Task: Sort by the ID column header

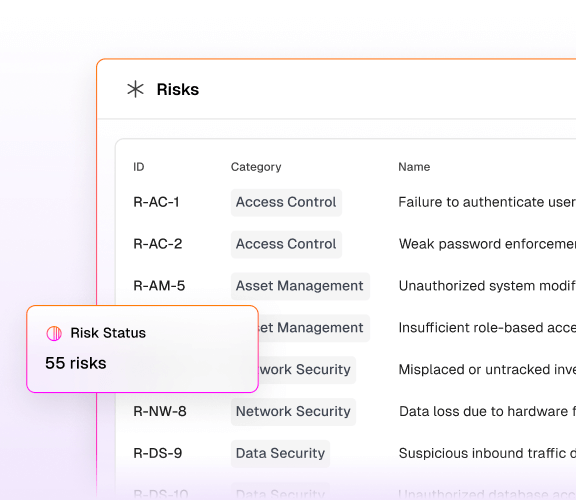Action: click(138, 167)
